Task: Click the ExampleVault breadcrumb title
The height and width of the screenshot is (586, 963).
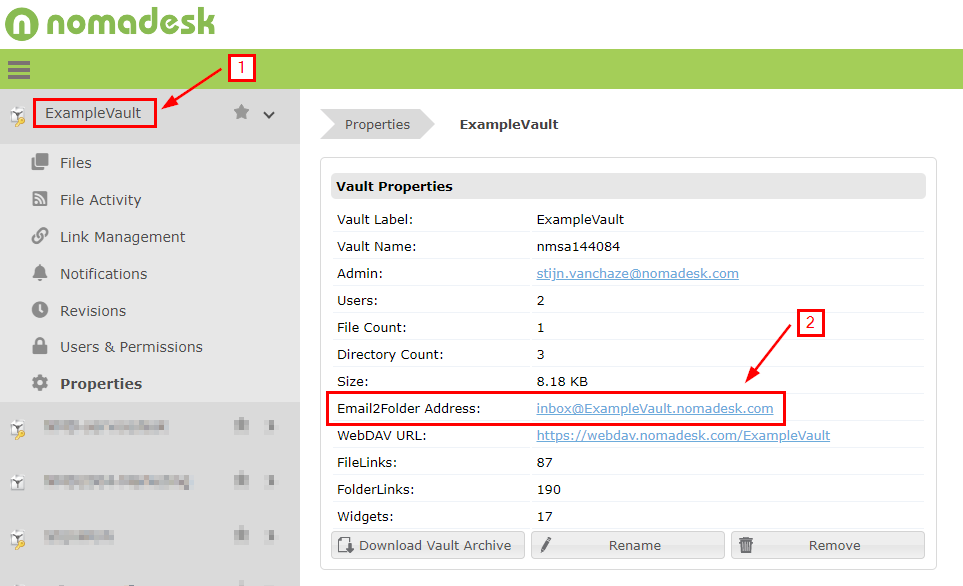Action: (x=509, y=124)
